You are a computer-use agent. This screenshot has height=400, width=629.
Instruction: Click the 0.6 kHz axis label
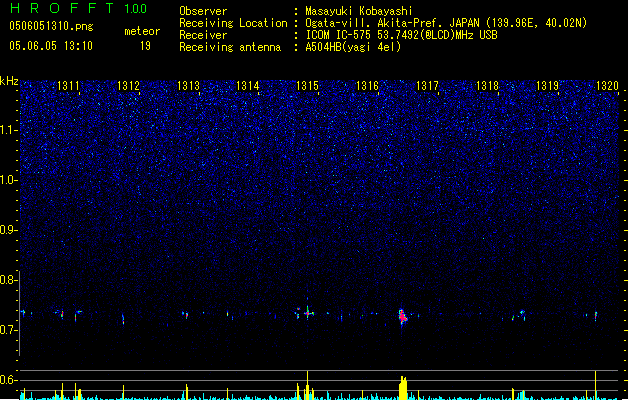point(8,380)
